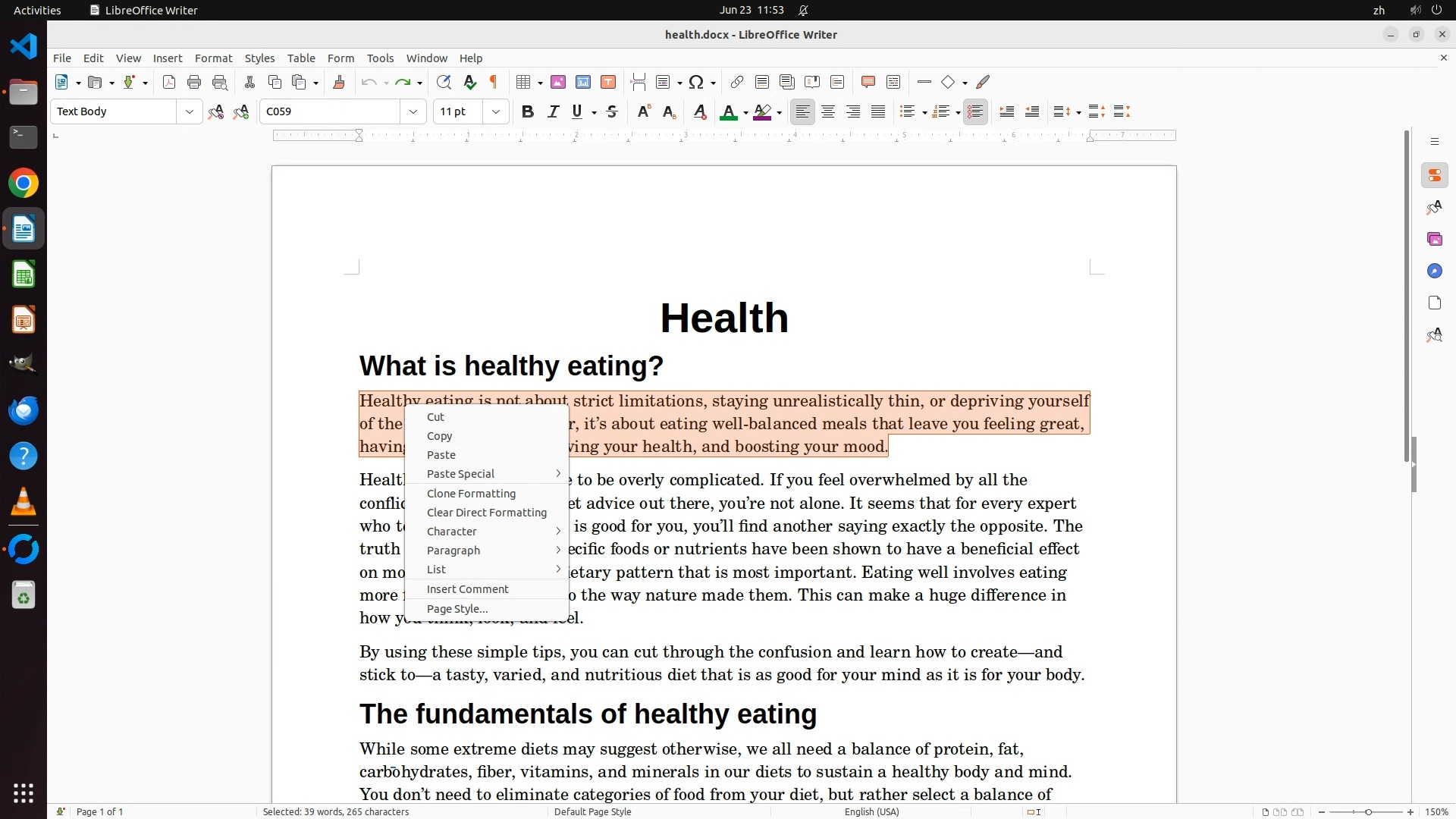Open the paragraph style dropdown

[189, 112]
